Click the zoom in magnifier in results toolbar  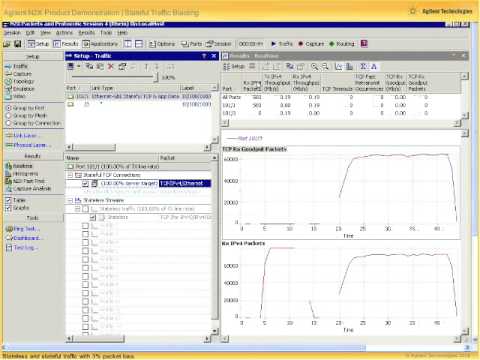click(314, 66)
